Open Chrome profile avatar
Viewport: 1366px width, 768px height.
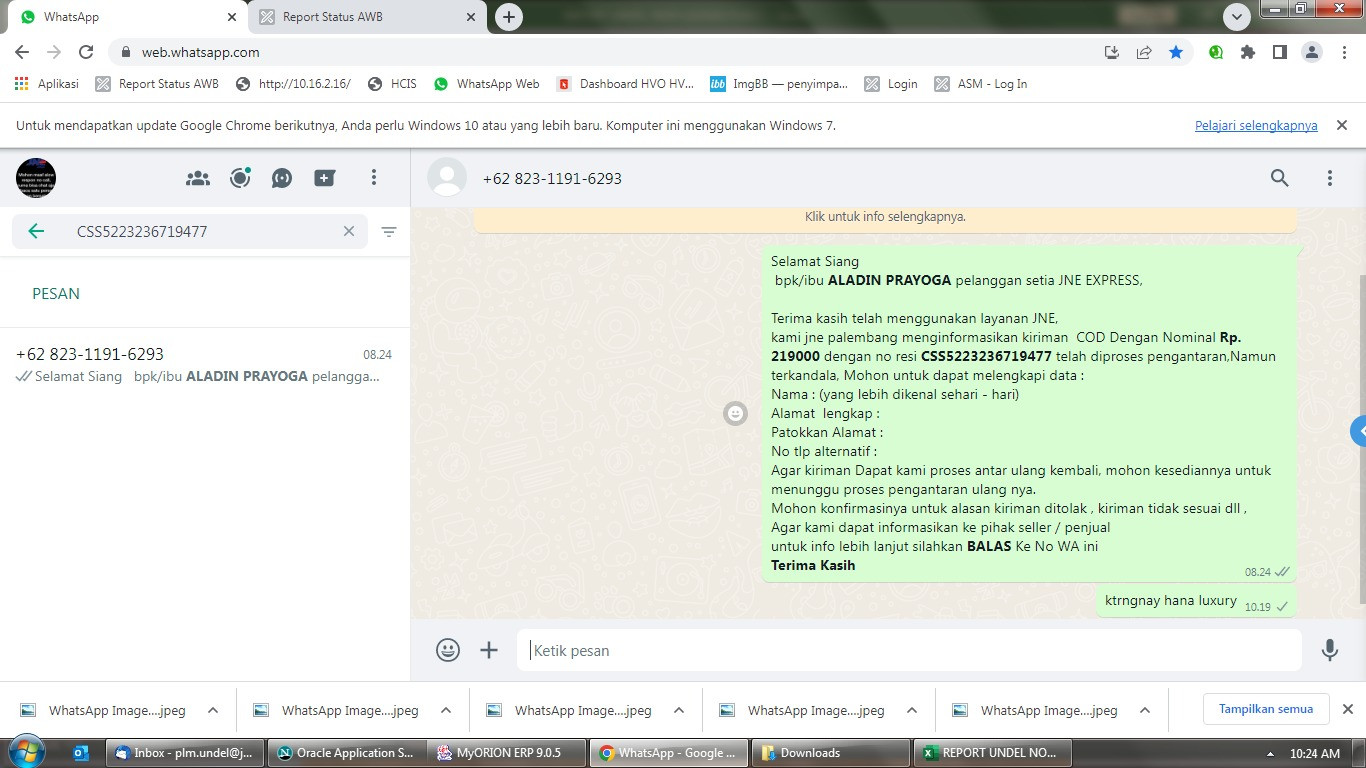(1312, 52)
